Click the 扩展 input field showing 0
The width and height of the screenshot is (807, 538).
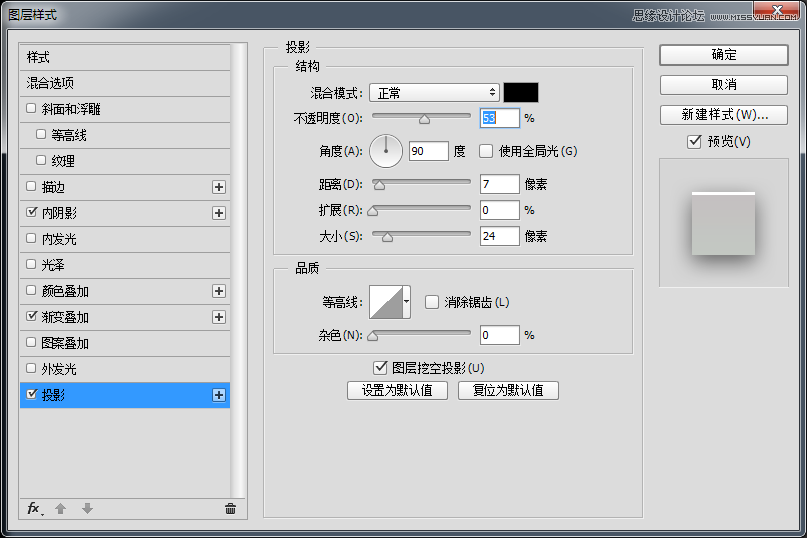pos(499,210)
